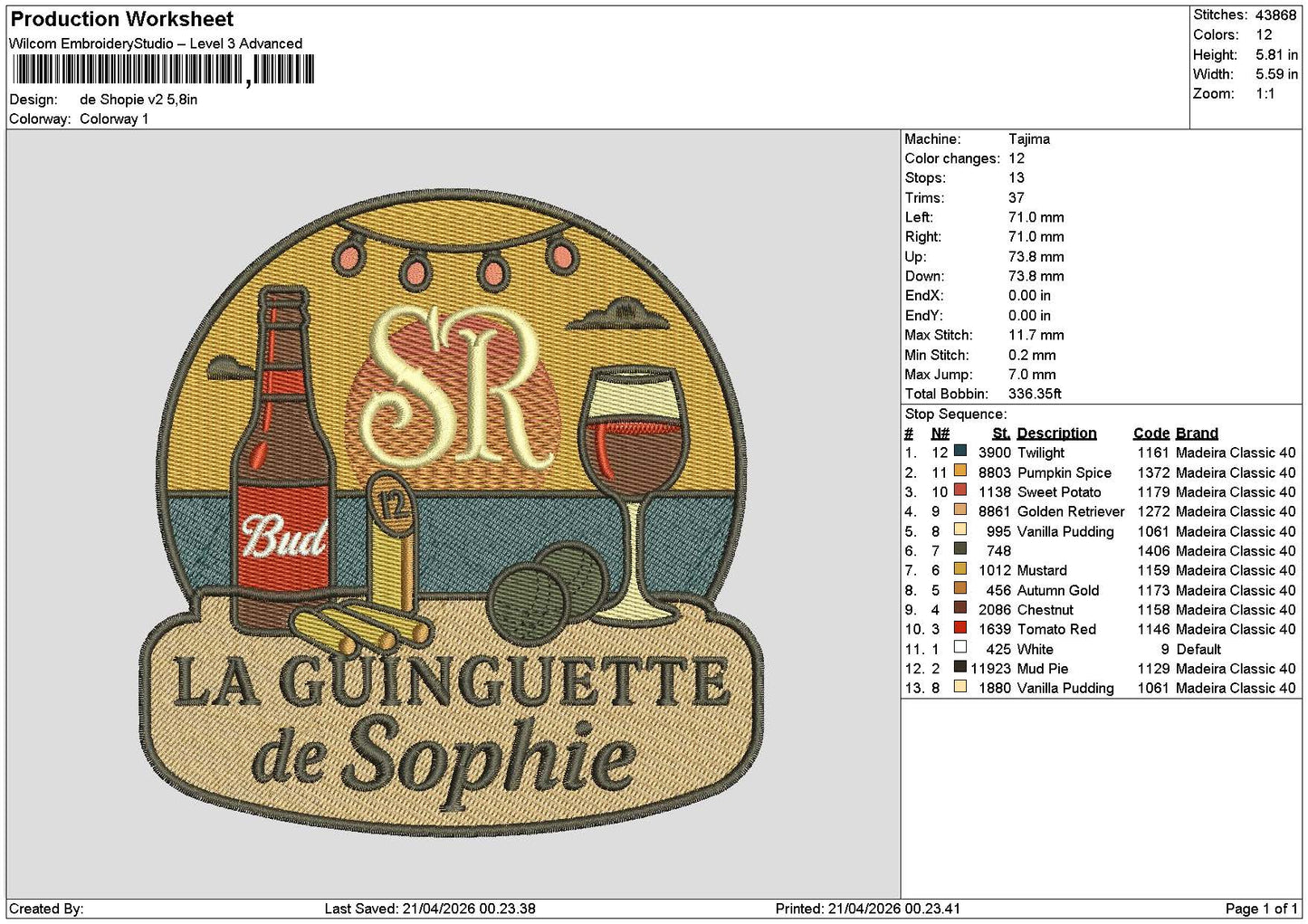Viewport: 1308px width, 924px height.
Task: Click the Color changes value 12
Action: [1017, 159]
